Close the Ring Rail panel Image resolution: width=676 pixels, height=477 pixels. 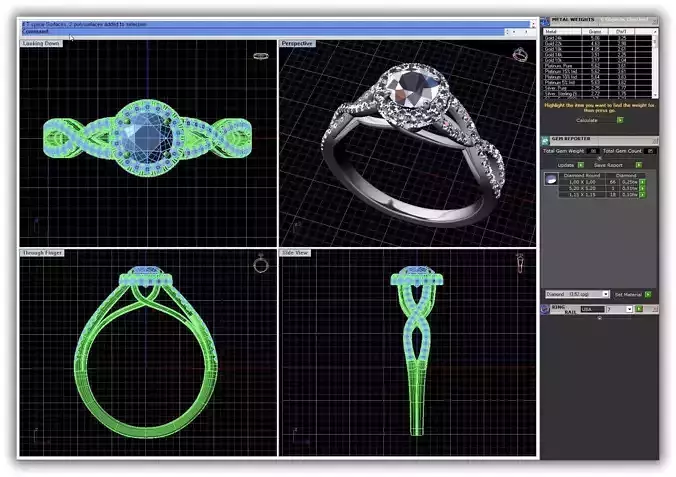pos(655,309)
